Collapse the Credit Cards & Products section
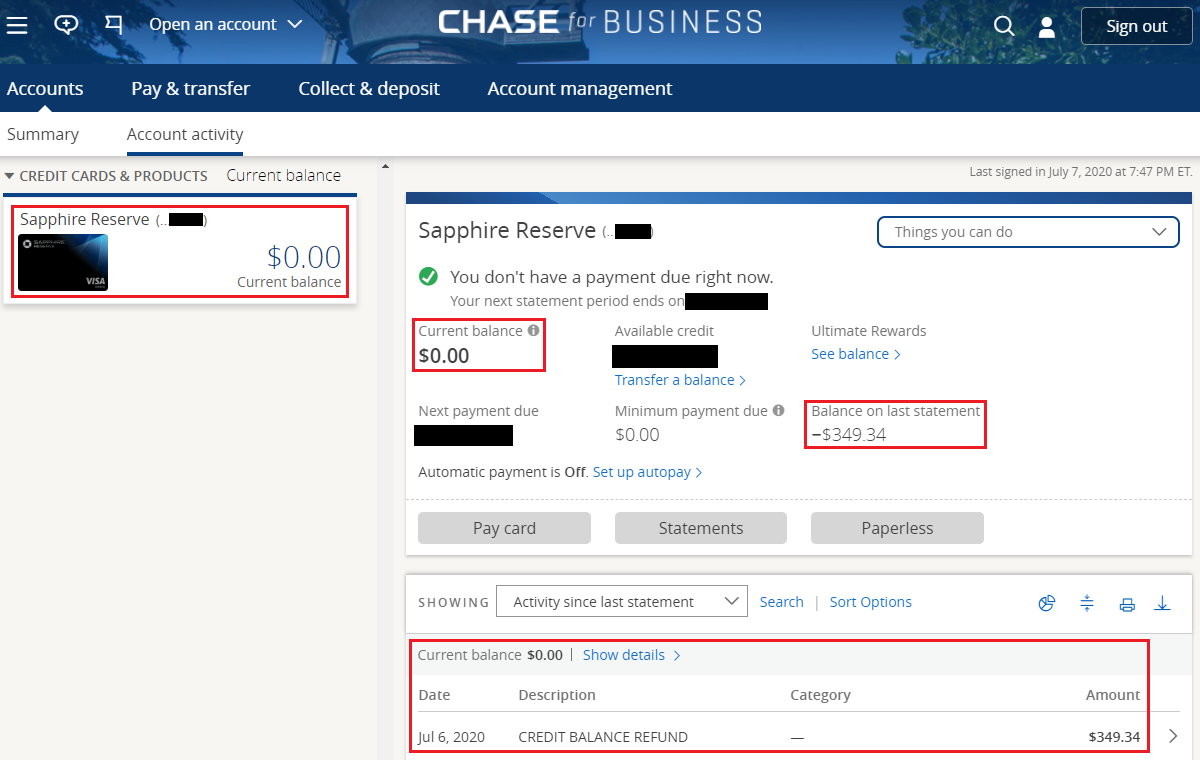Screen dimensions: 1200x760 click(x=10, y=175)
